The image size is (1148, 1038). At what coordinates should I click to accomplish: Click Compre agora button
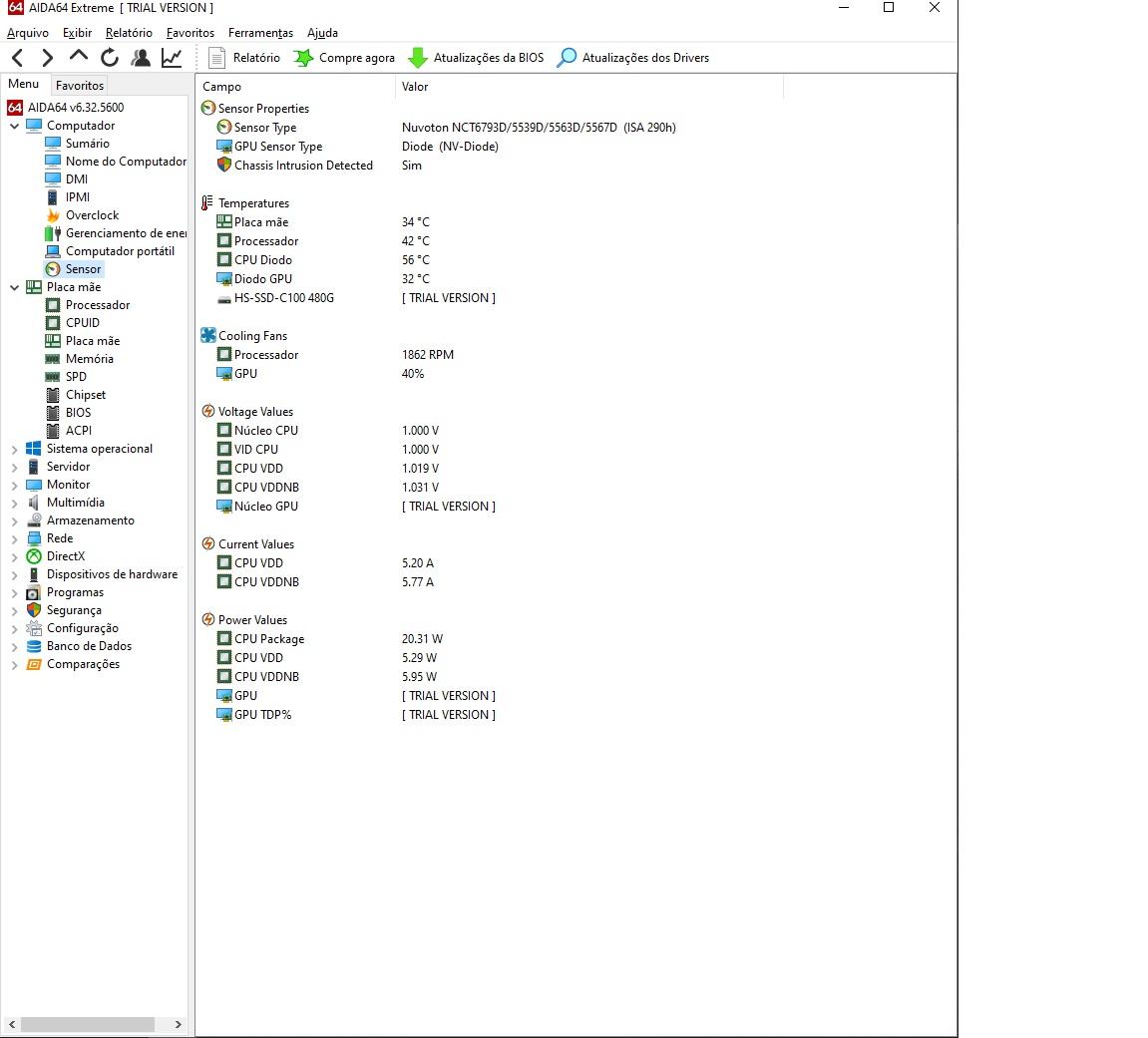pyautogui.click(x=343, y=57)
